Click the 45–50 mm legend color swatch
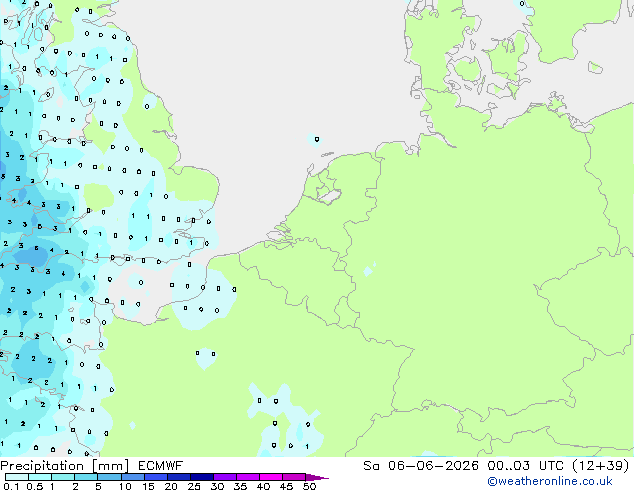The height and width of the screenshot is (490, 634). [294, 477]
